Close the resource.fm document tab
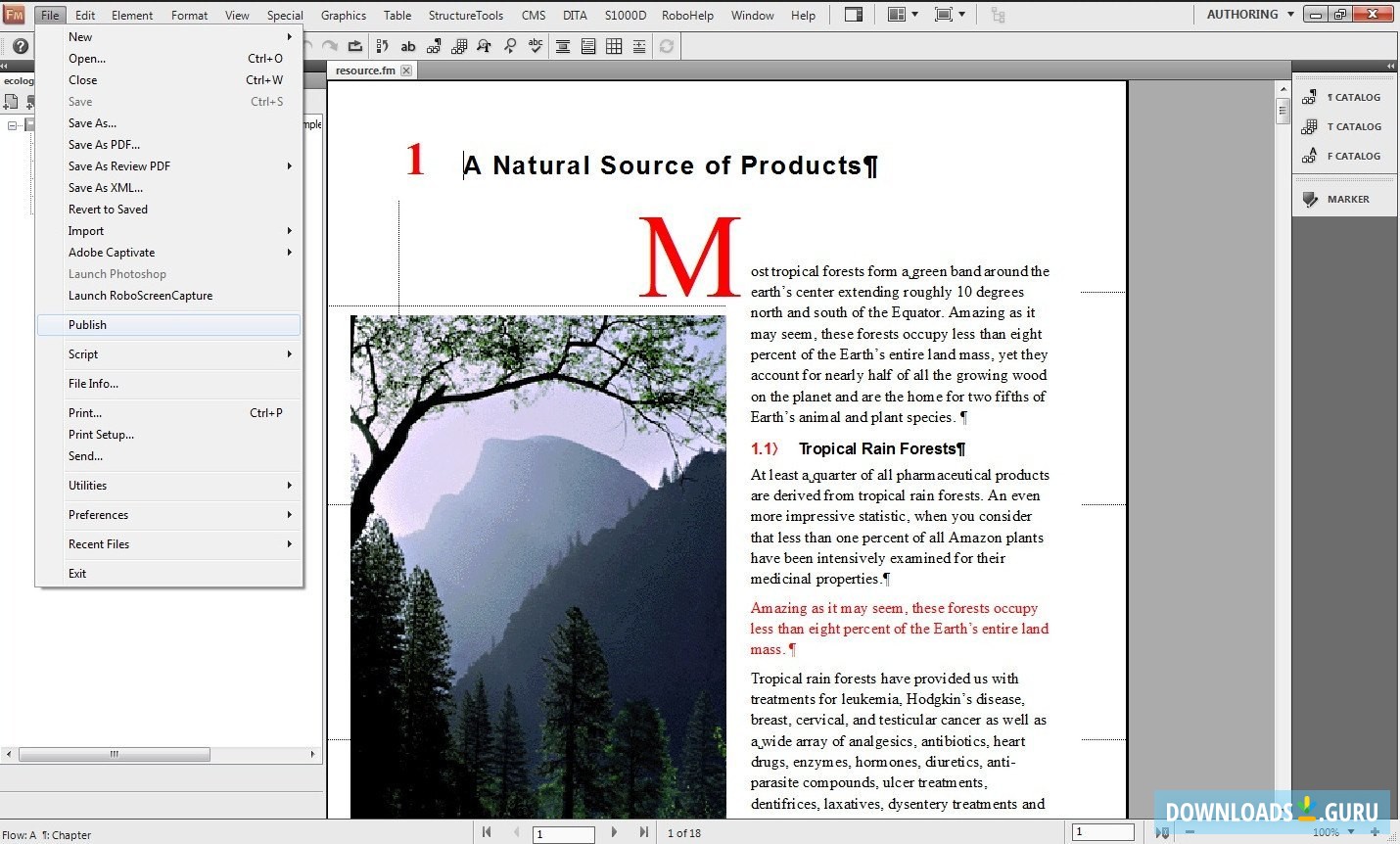 coord(404,70)
